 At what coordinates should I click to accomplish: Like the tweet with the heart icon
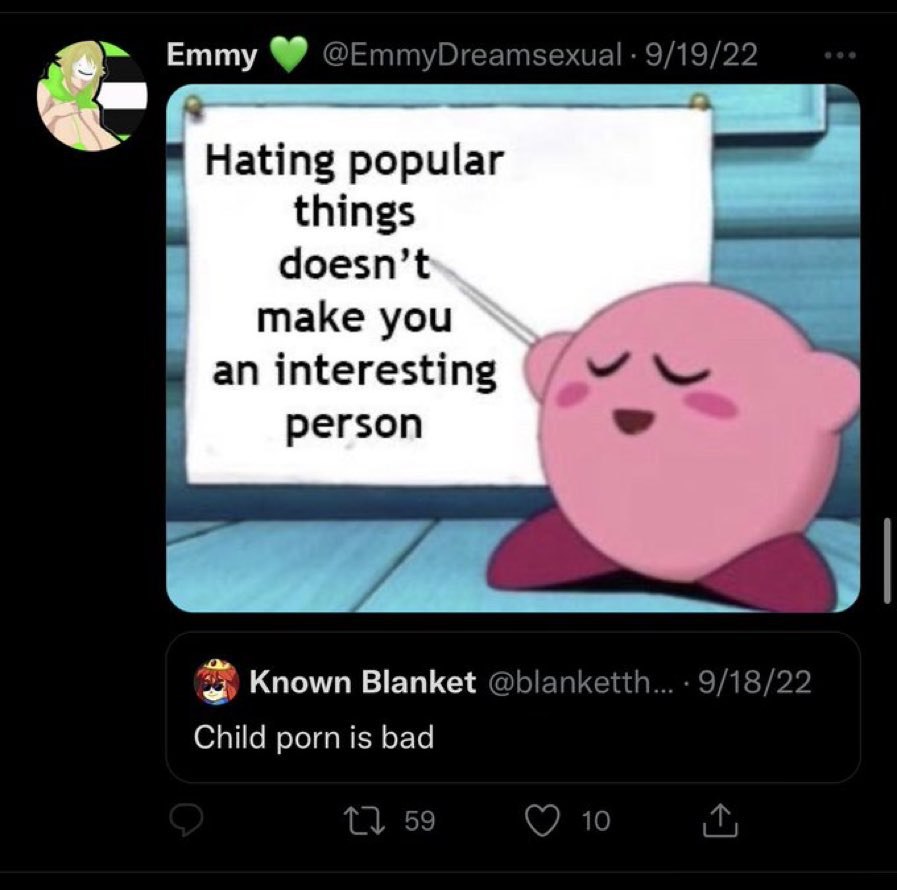542,821
